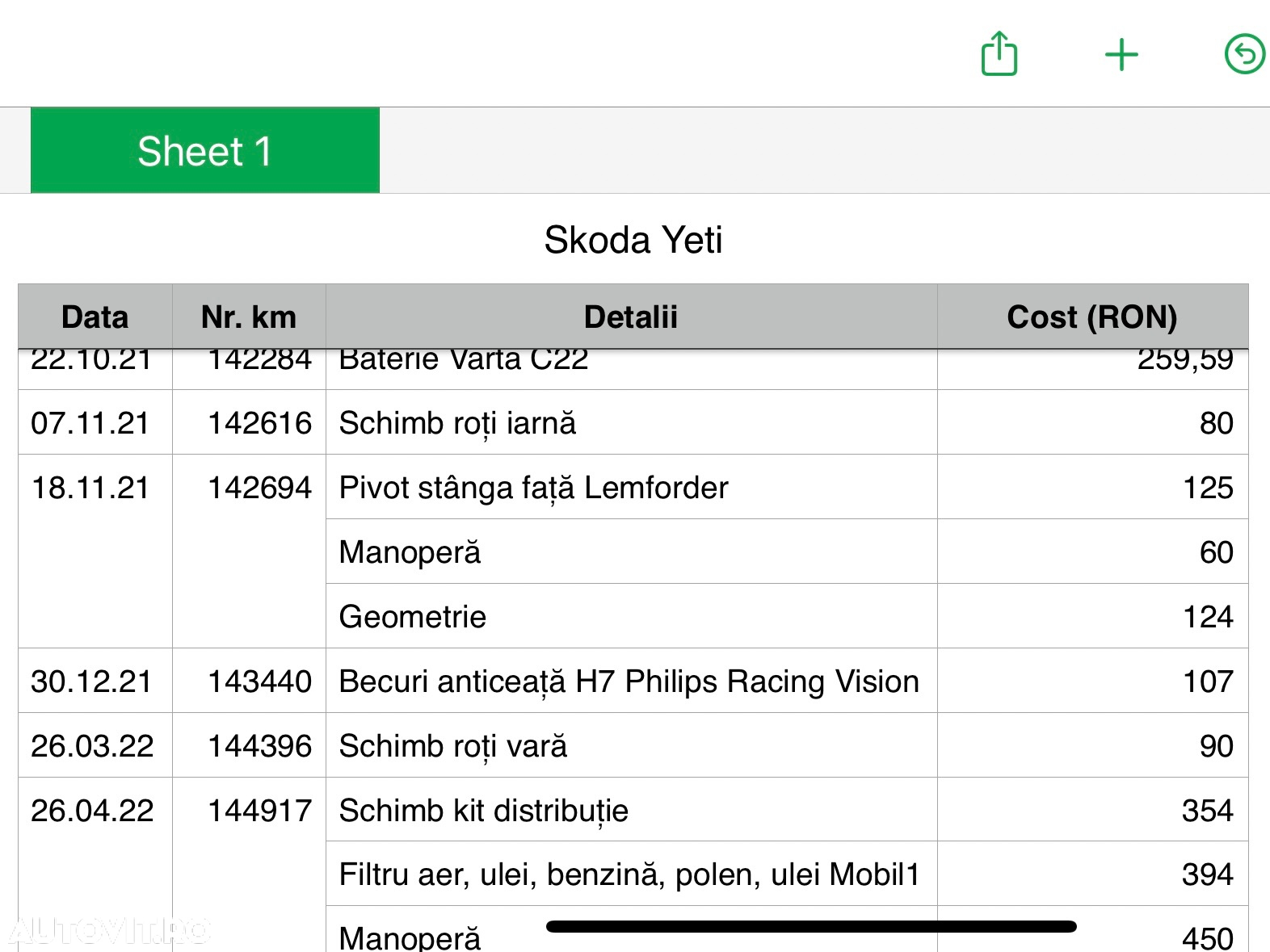Select the cost cell showing 107

click(1092, 681)
